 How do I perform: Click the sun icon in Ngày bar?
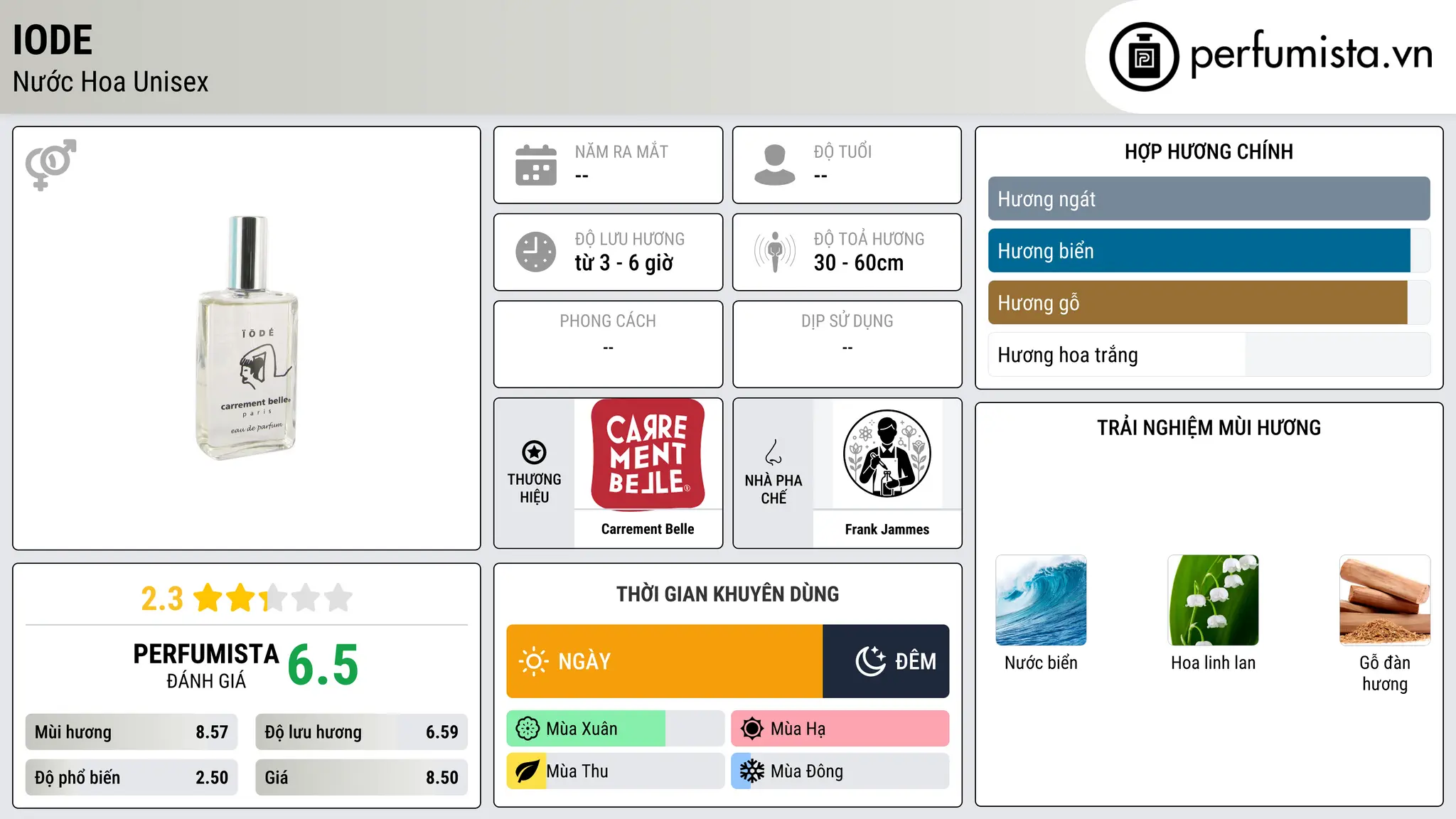(x=533, y=661)
